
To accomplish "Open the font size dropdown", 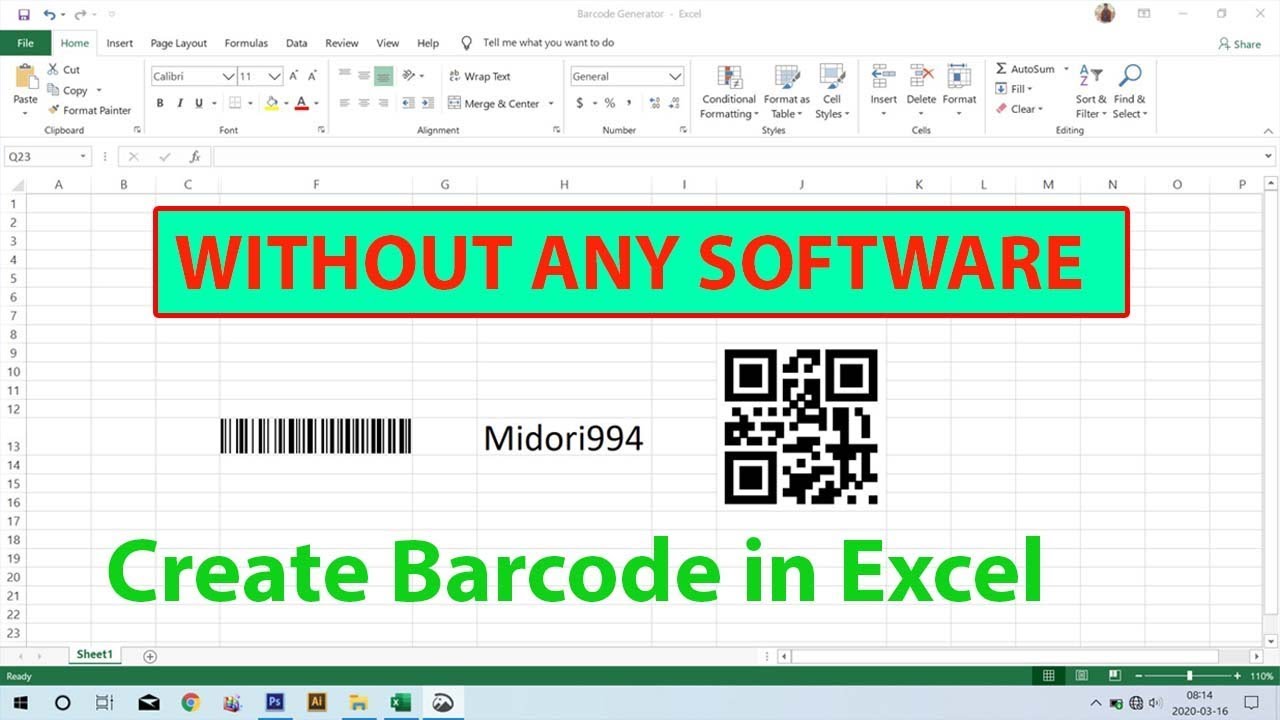I will (x=276, y=76).
